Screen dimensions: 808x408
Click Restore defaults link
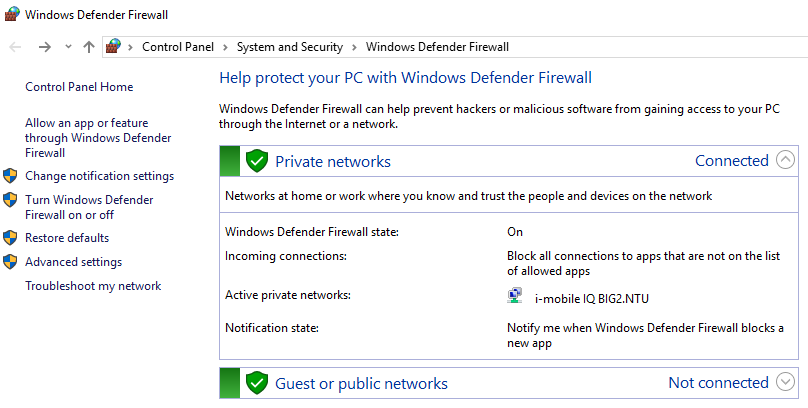(x=67, y=238)
